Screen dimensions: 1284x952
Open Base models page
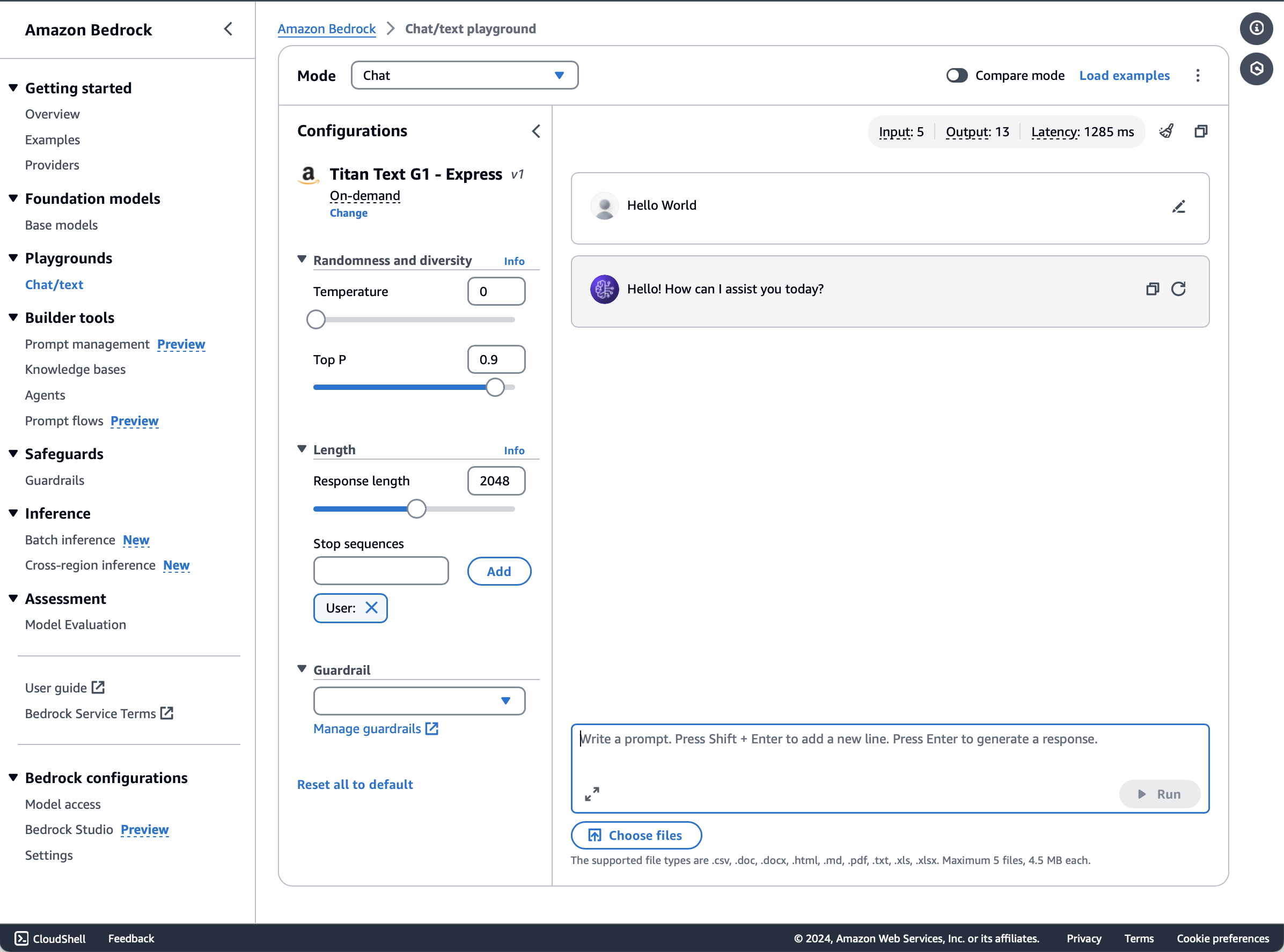tap(61, 225)
